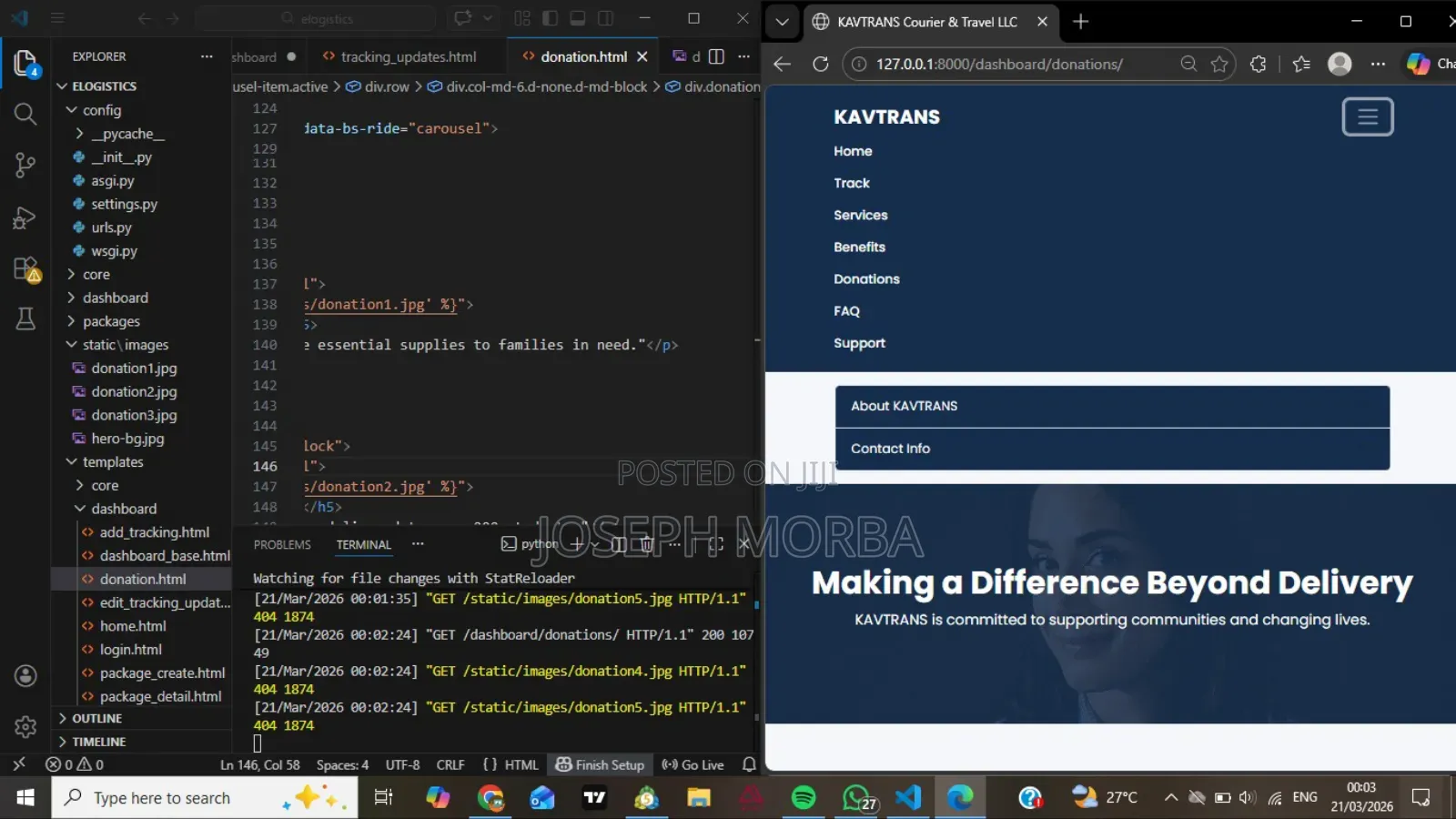The image size is (1456, 819).
Task: Toggle the Secondary Side Bar layout button
Action: pos(605,18)
